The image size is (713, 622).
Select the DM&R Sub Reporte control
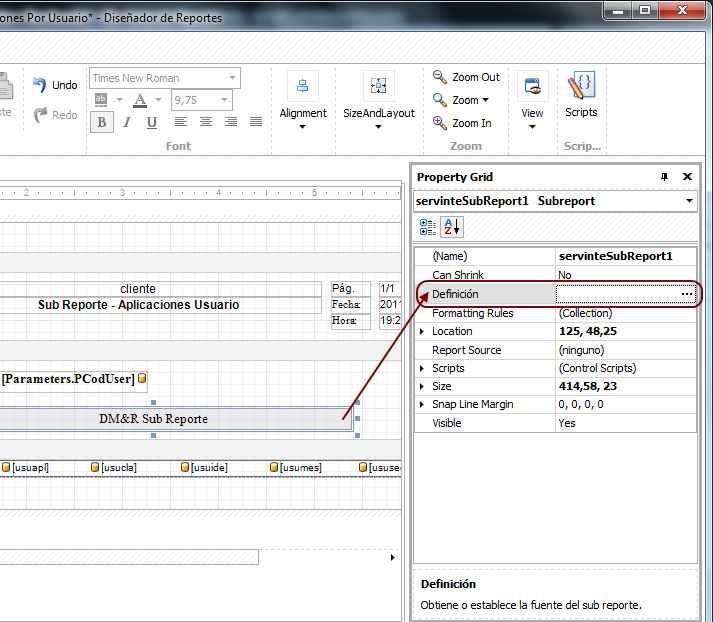(x=153, y=418)
